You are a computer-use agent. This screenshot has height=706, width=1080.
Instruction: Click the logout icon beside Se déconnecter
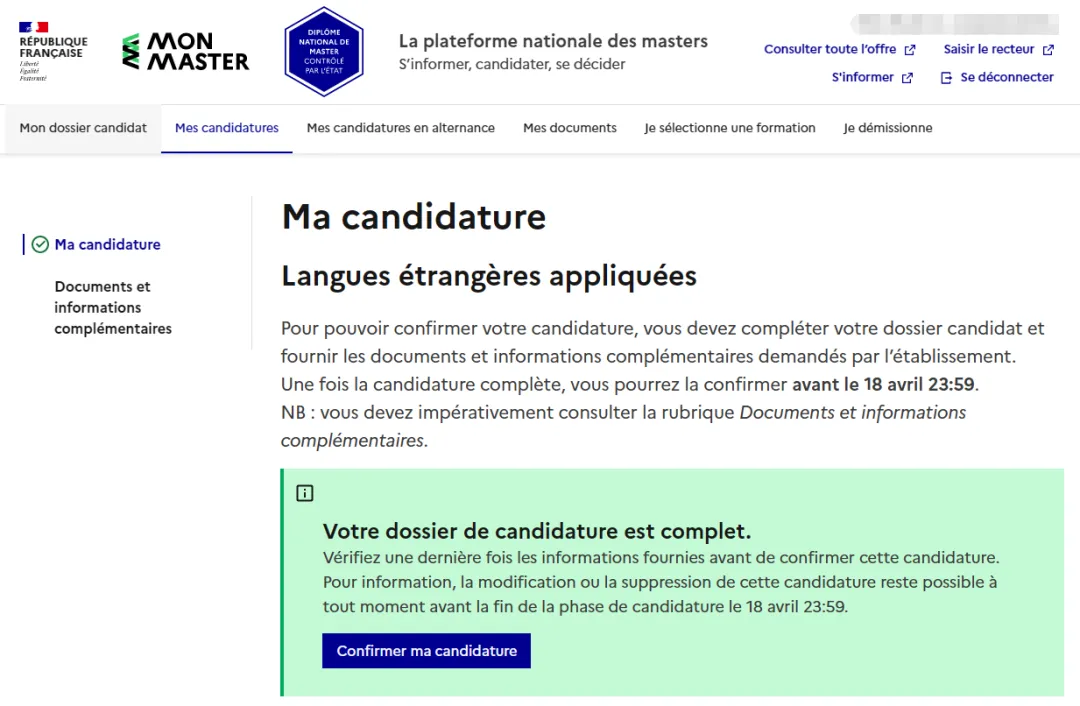coord(946,78)
